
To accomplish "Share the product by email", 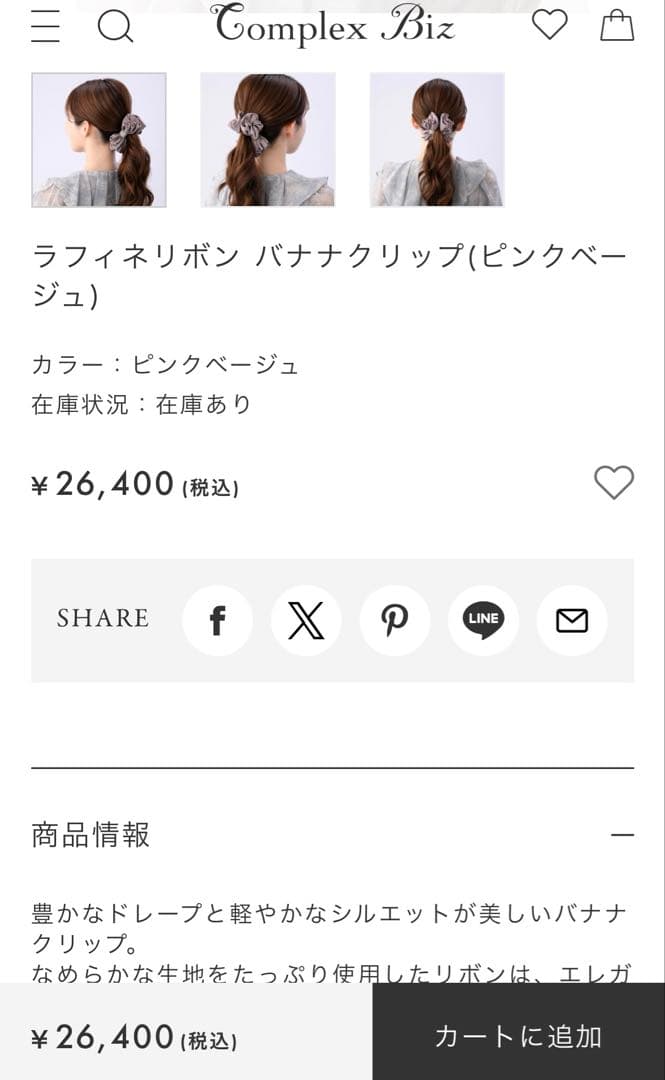I will click(571, 620).
